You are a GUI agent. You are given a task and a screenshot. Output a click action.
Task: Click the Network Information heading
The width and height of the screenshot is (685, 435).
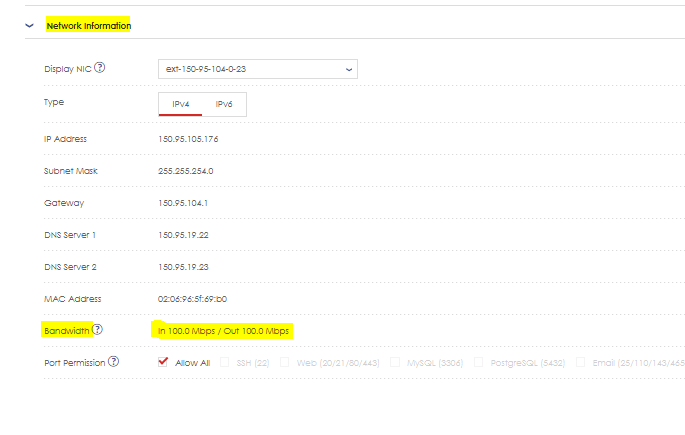click(88, 26)
